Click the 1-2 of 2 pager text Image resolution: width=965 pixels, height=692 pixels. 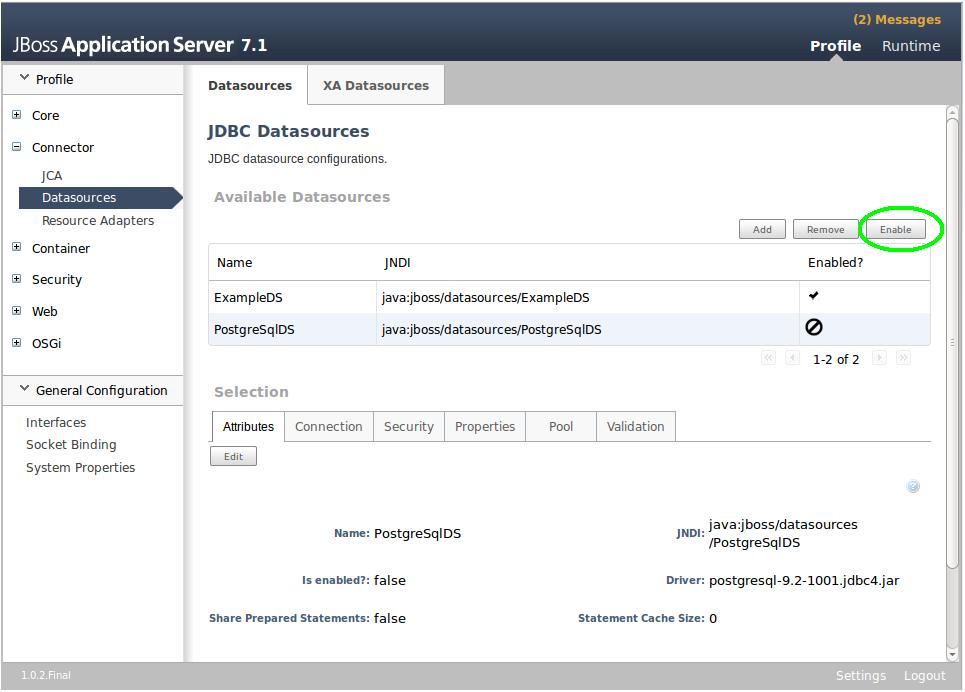836,360
